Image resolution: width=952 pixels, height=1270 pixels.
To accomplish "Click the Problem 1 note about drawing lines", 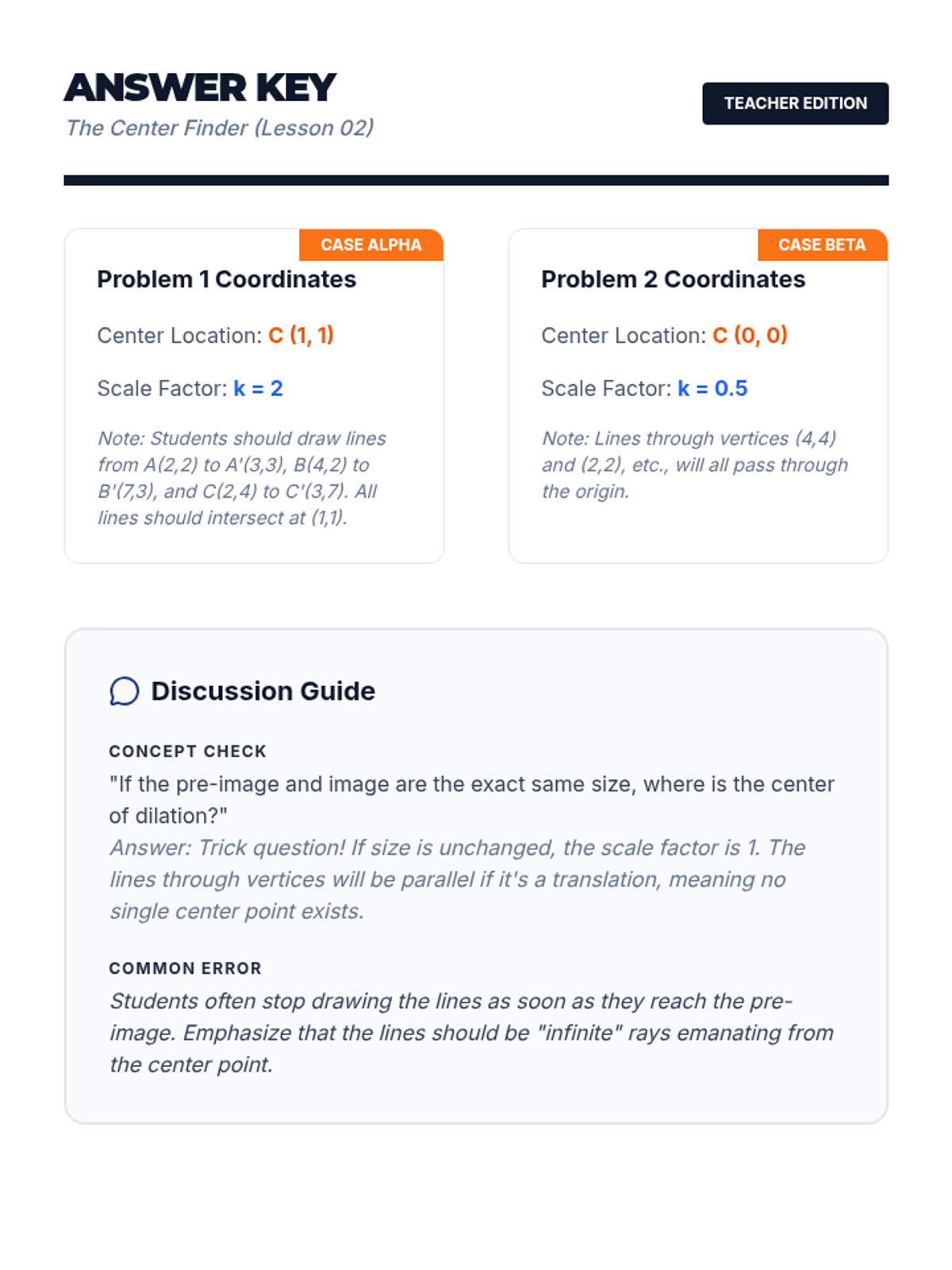I will click(x=242, y=478).
